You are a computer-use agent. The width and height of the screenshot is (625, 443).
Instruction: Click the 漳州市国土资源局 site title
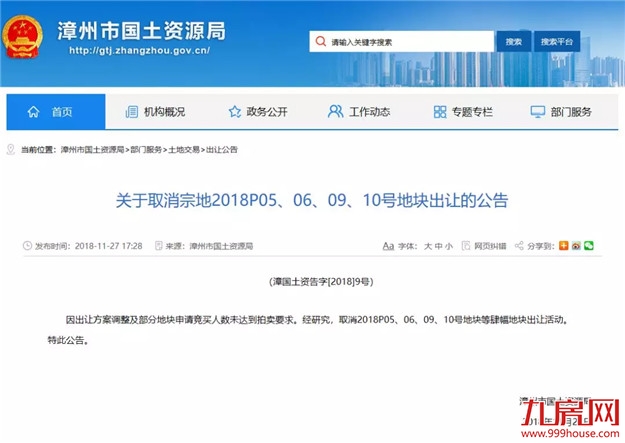[142, 31]
